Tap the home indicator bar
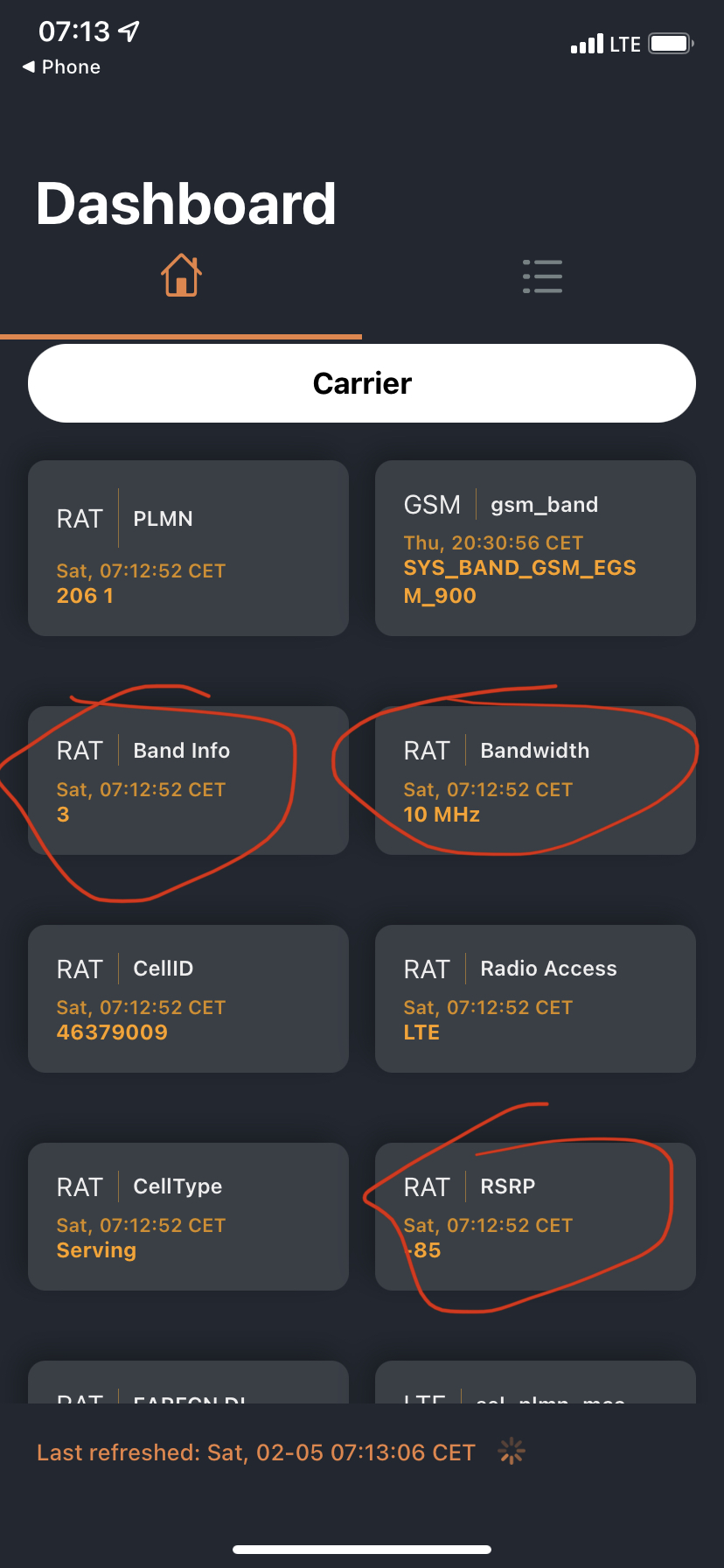 [362, 1550]
